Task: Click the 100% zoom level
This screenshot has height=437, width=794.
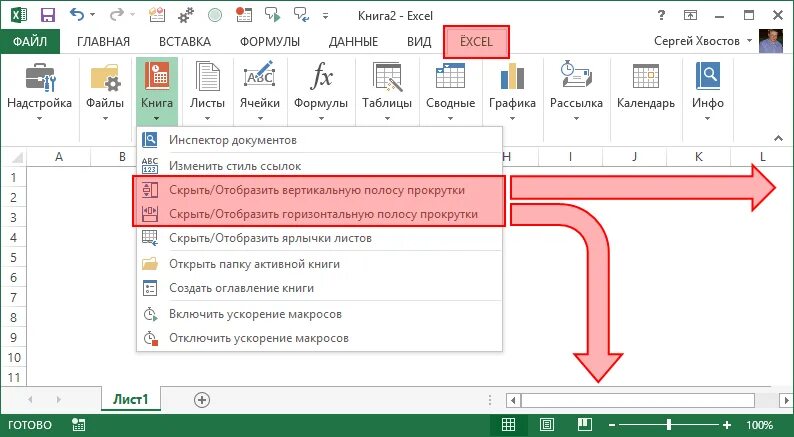Action: (759, 425)
